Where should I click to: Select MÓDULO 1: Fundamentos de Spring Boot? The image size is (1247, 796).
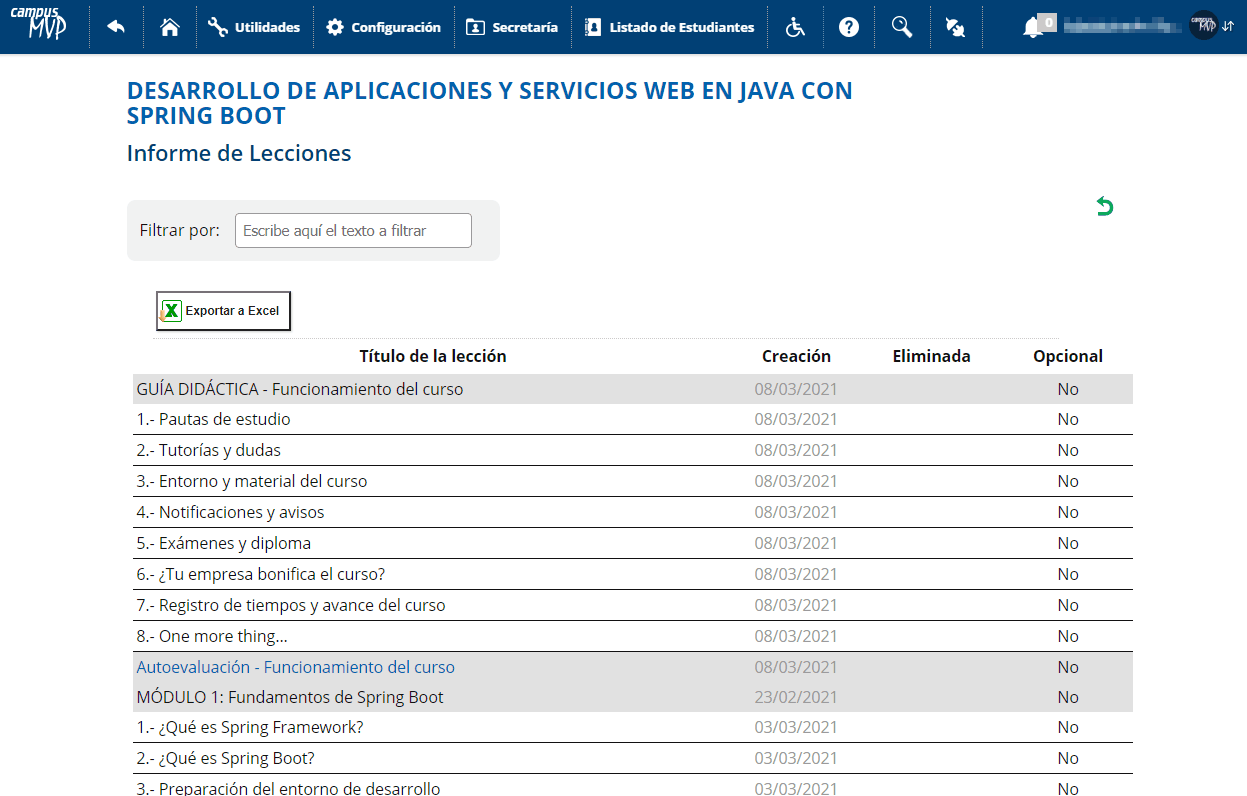click(x=633, y=697)
